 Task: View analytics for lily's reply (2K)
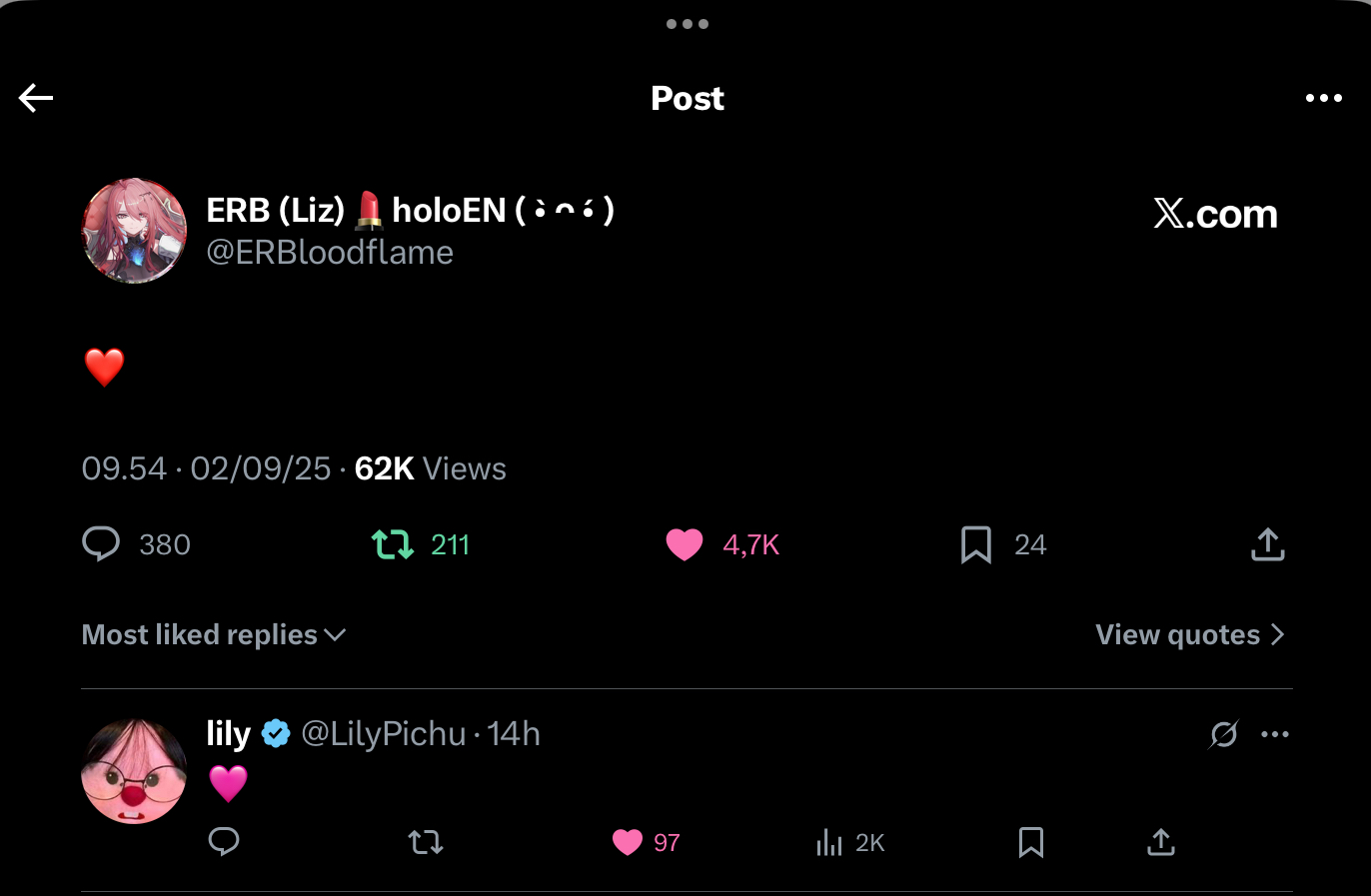click(x=829, y=843)
